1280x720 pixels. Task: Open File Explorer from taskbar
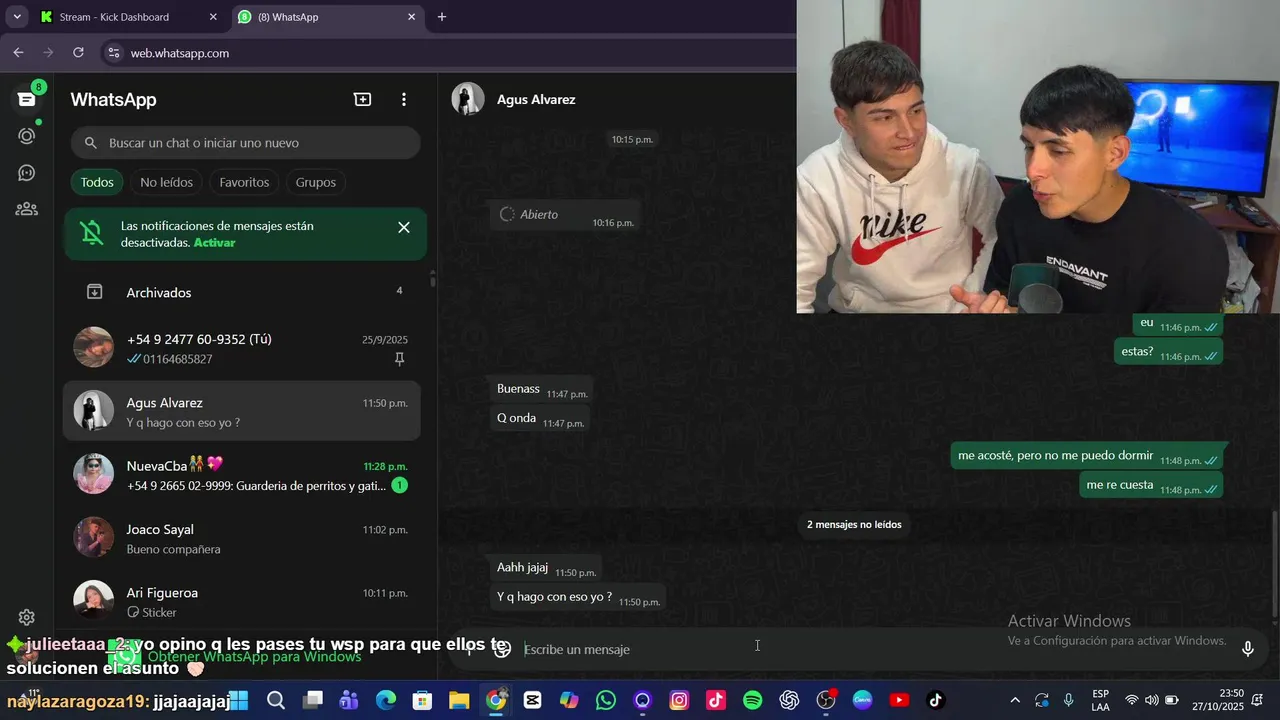[459, 700]
